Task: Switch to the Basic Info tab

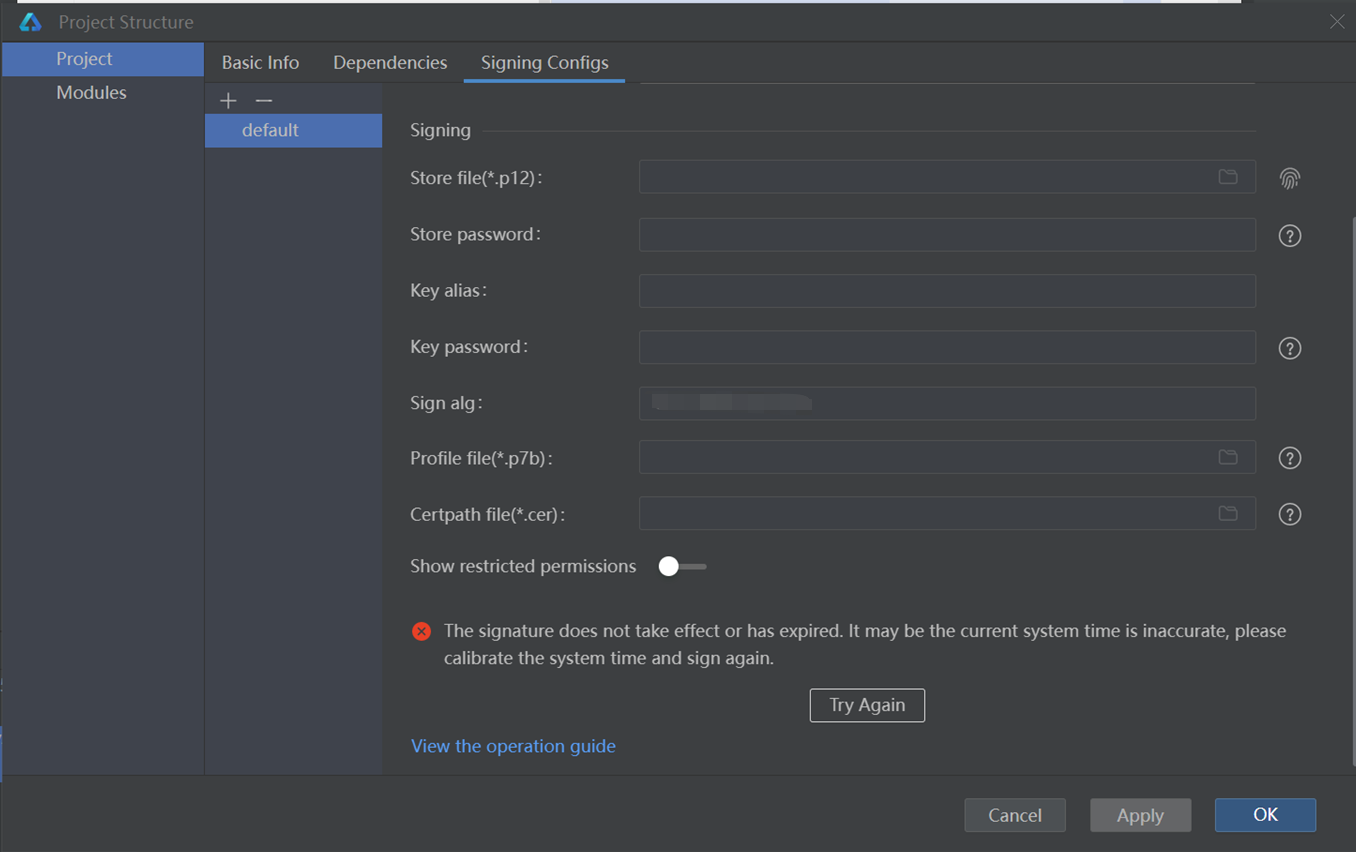Action: tap(260, 63)
